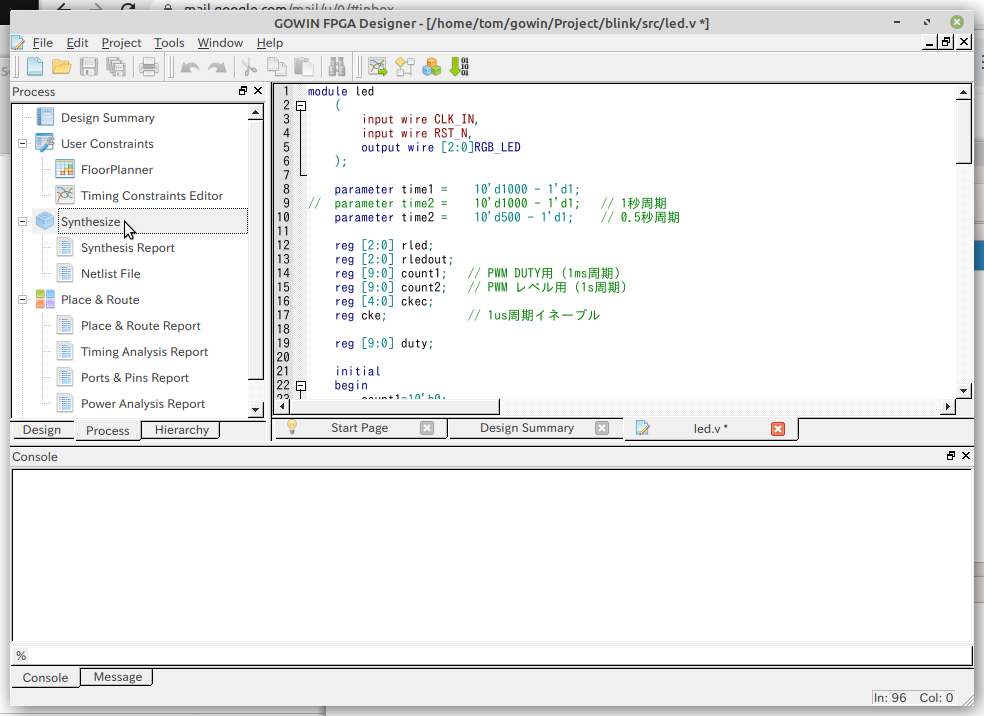This screenshot has width=984, height=716.
Task: Select Ports & Pins Report tree item
Action: (x=135, y=378)
